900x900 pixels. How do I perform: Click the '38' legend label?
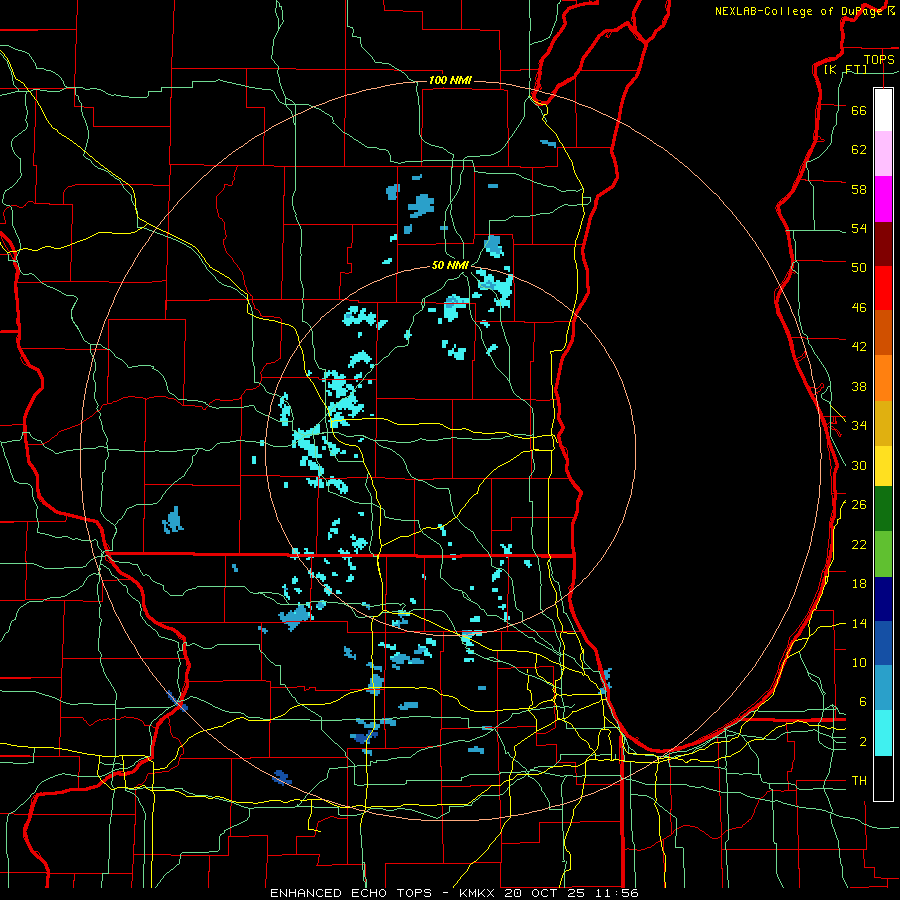click(x=859, y=387)
